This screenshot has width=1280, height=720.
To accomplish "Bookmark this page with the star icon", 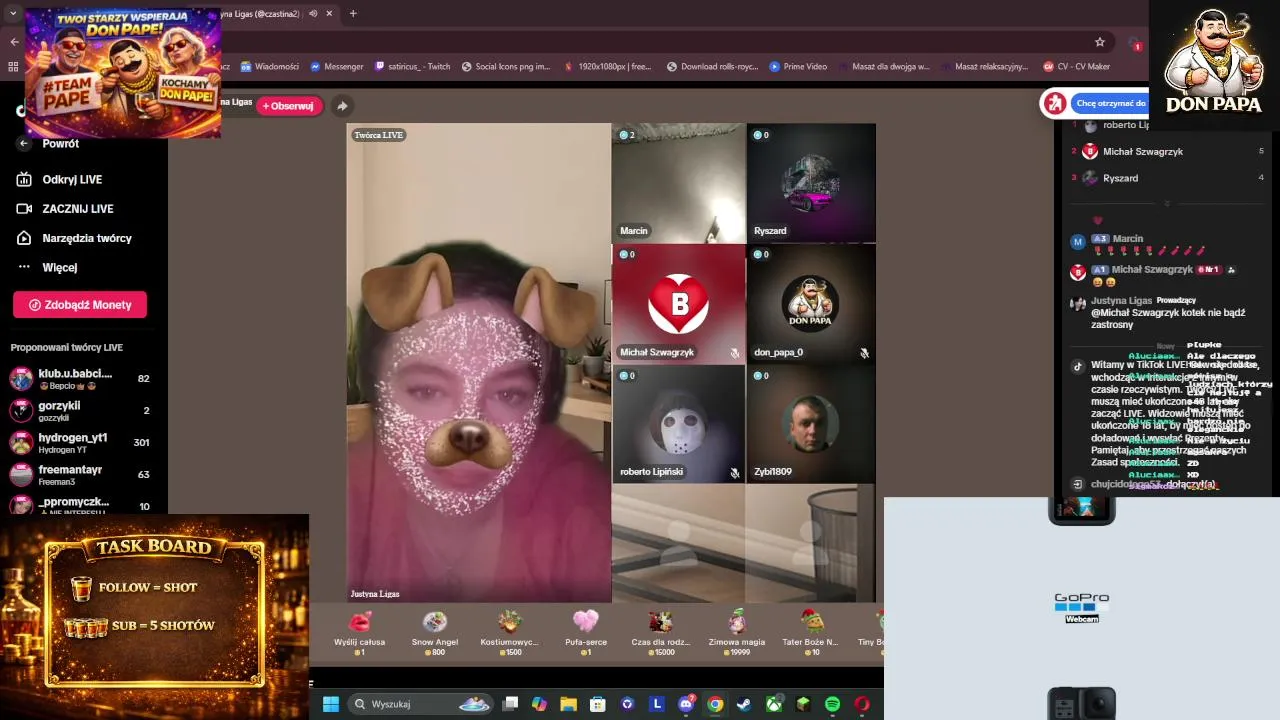I will click(x=1100, y=42).
